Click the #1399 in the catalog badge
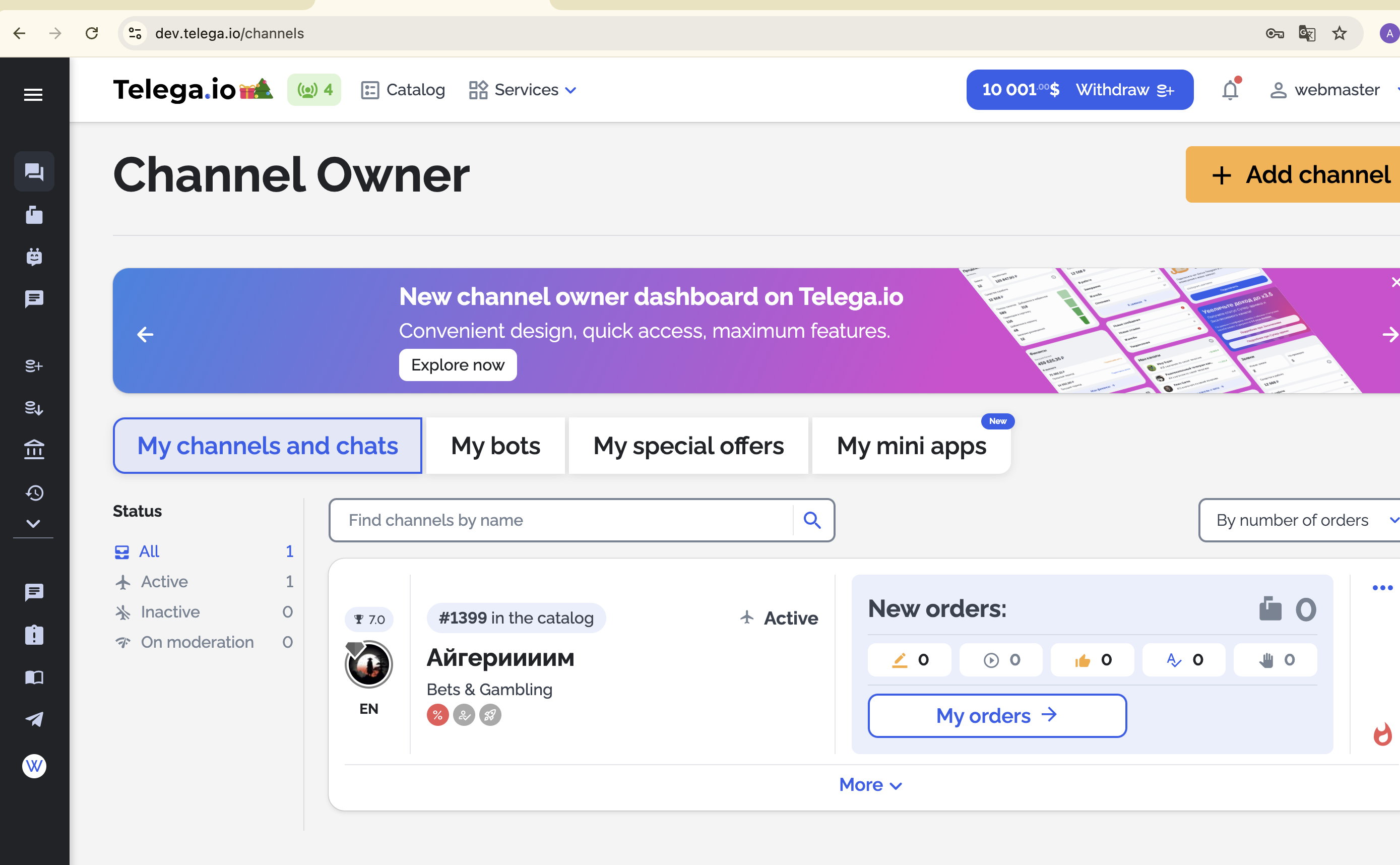 516,618
